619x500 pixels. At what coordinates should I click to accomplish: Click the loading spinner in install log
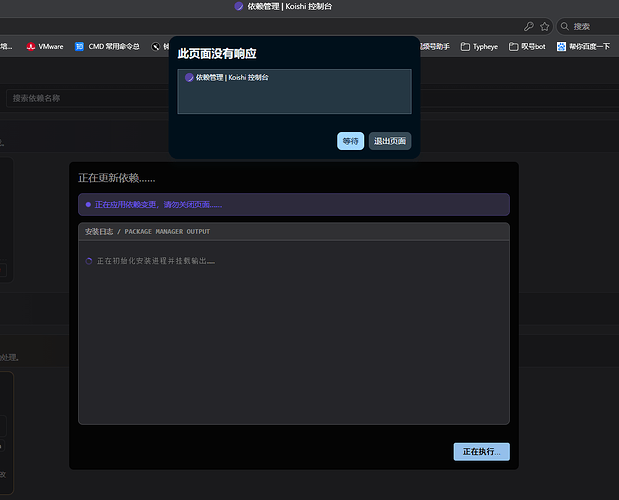[89, 261]
